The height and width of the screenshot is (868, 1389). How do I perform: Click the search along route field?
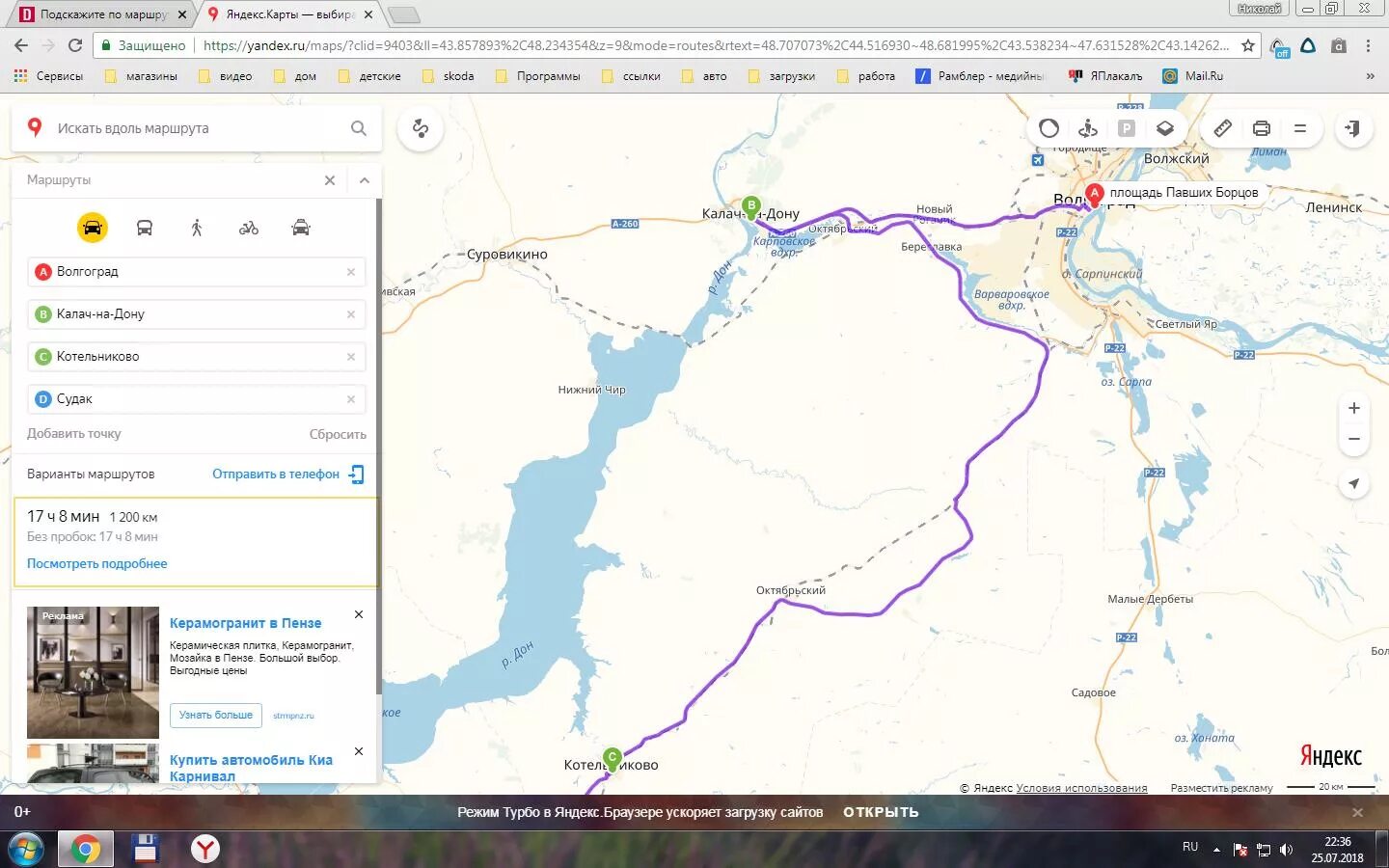point(198,128)
